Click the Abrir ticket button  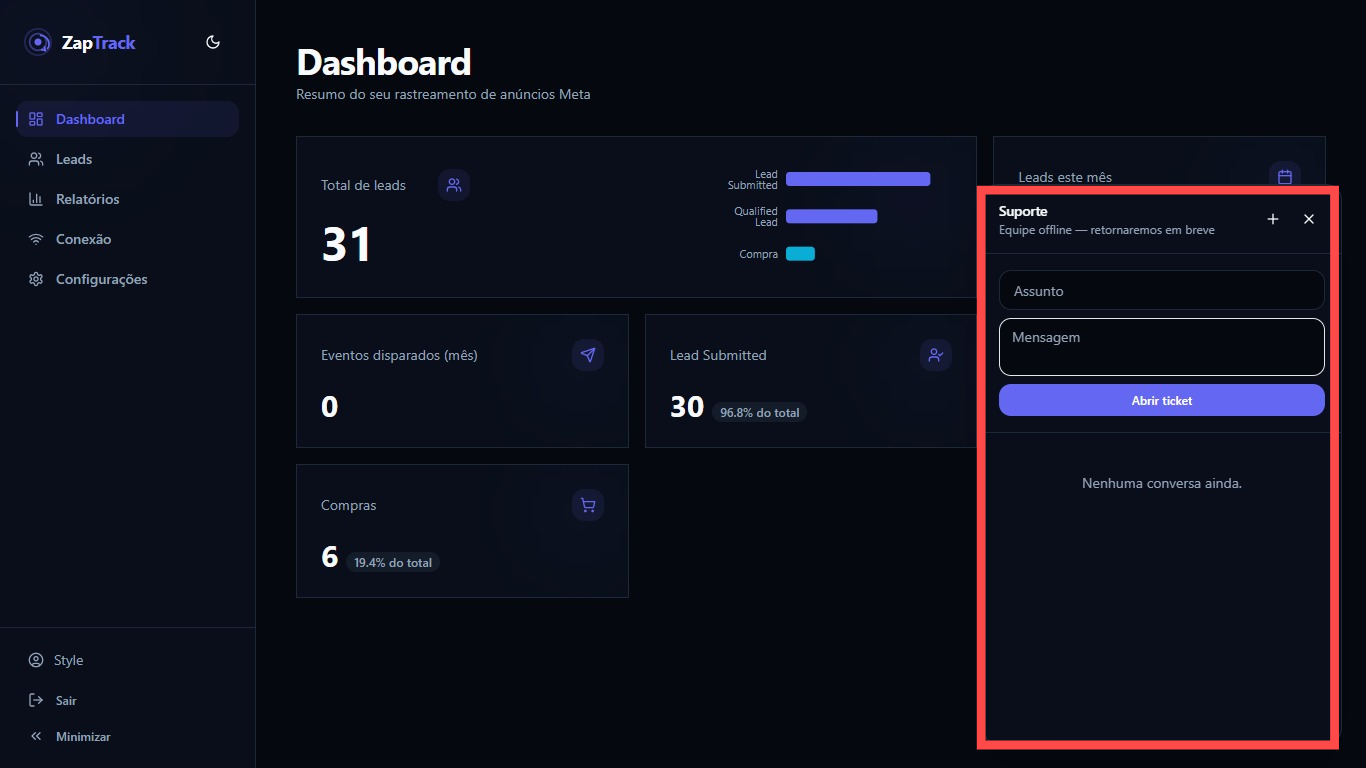click(1162, 400)
